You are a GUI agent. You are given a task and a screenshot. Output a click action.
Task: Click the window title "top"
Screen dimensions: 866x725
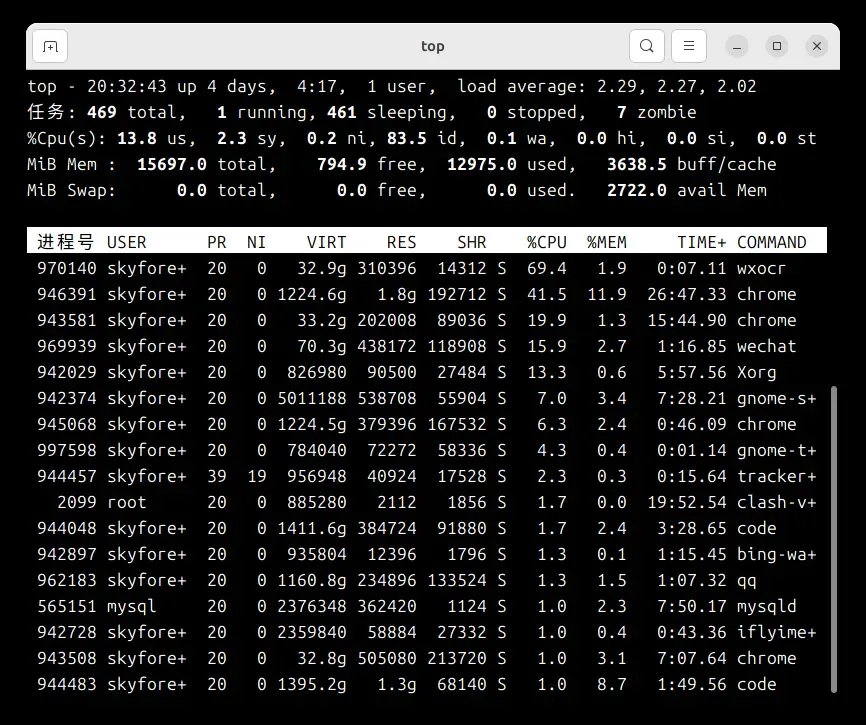coord(432,46)
